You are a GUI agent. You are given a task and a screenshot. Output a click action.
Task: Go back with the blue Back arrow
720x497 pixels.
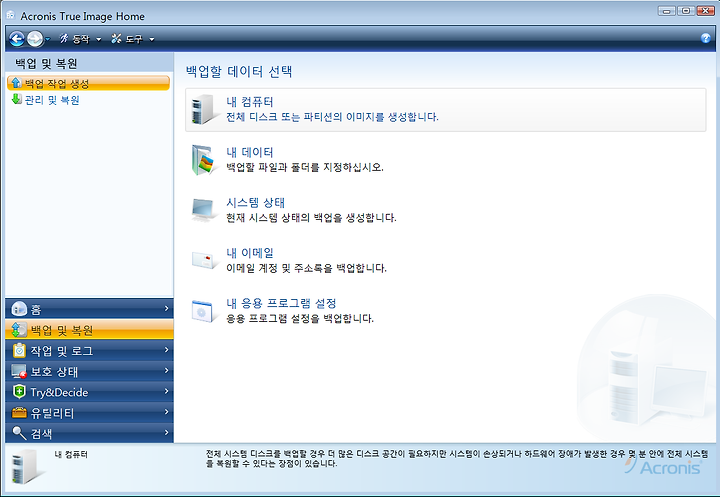[17, 39]
